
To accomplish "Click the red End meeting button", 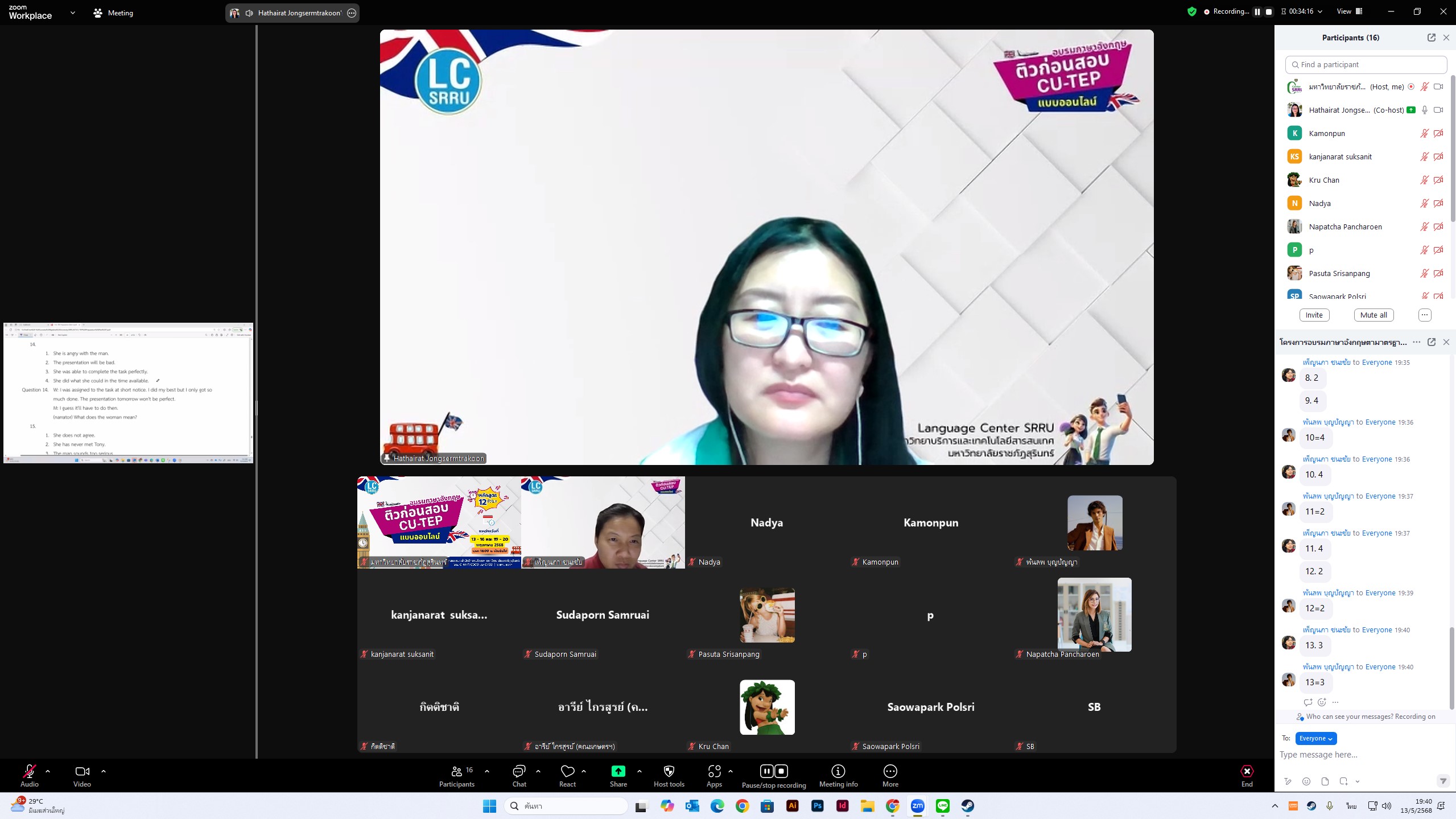I will tap(1247, 776).
